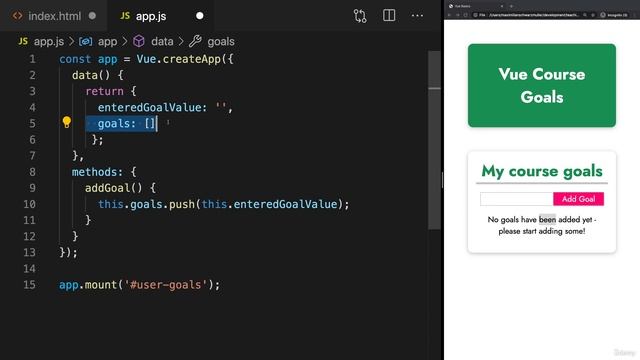Open the goals breadcrumb segment
This screenshot has width=640, height=360.
click(221, 42)
